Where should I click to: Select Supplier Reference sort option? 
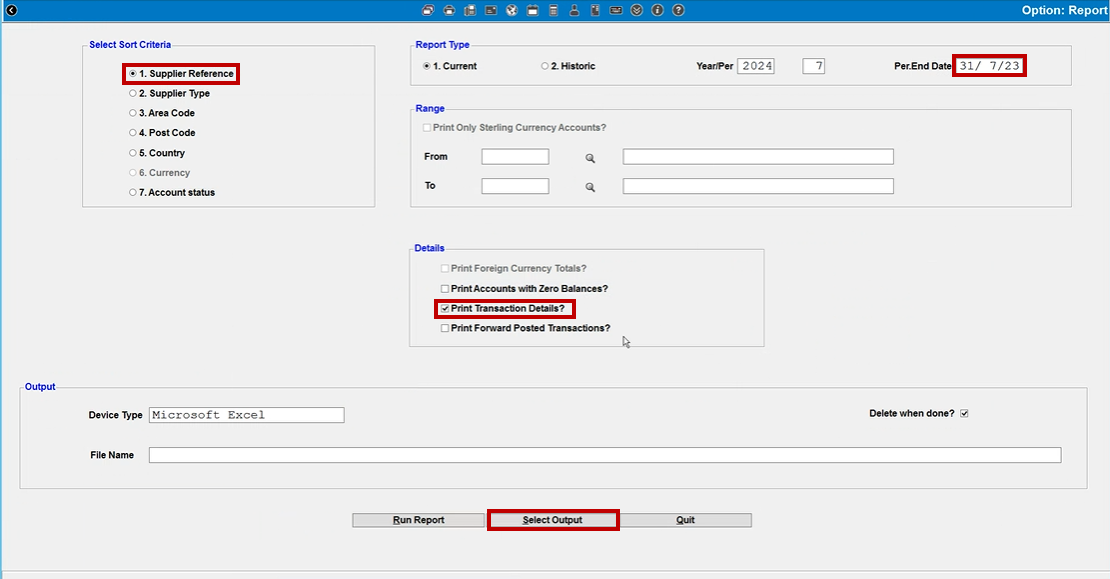pyautogui.click(x=181, y=74)
